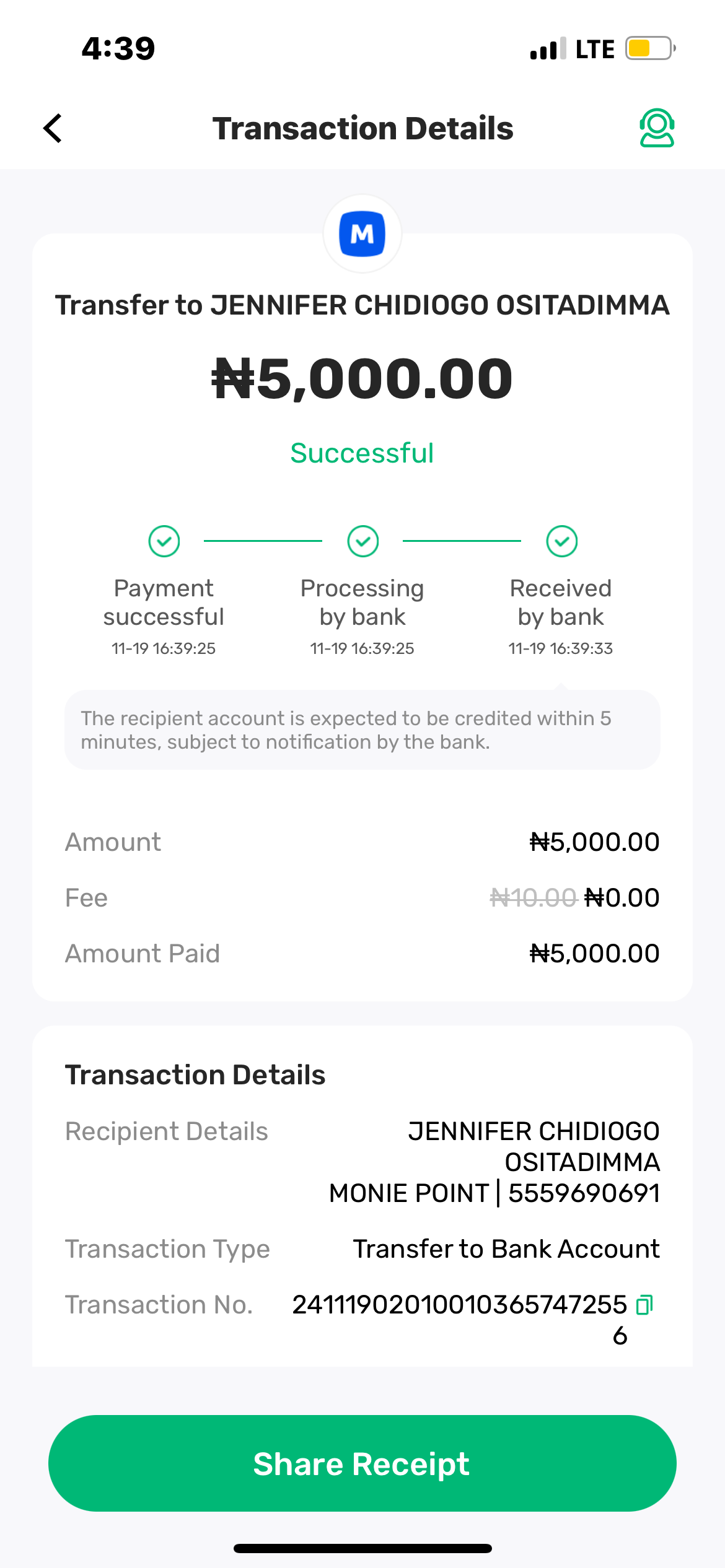Viewport: 725px width, 1568px height.
Task: Tap the Processing by bank checkmark
Action: coord(363,541)
